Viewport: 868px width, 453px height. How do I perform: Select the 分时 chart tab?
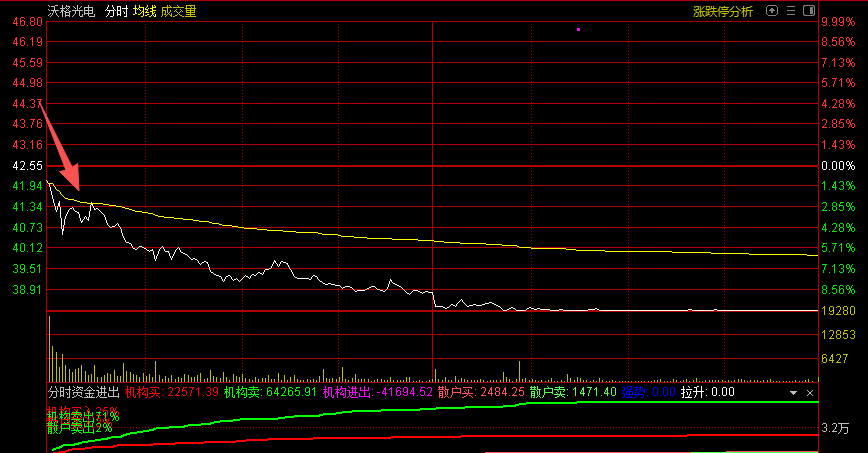tap(116, 11)
